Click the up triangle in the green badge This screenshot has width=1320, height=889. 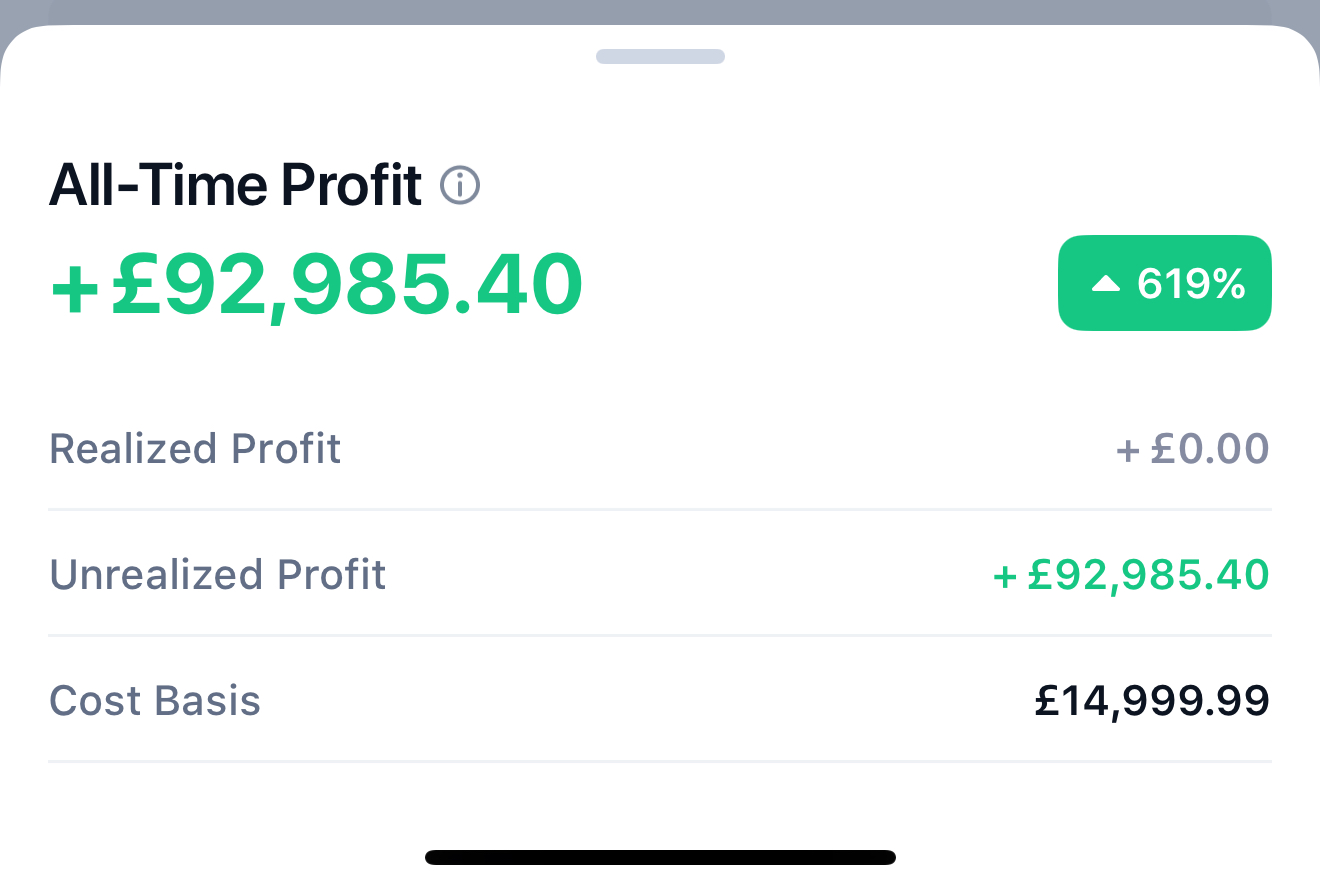tap(1105, 285)
